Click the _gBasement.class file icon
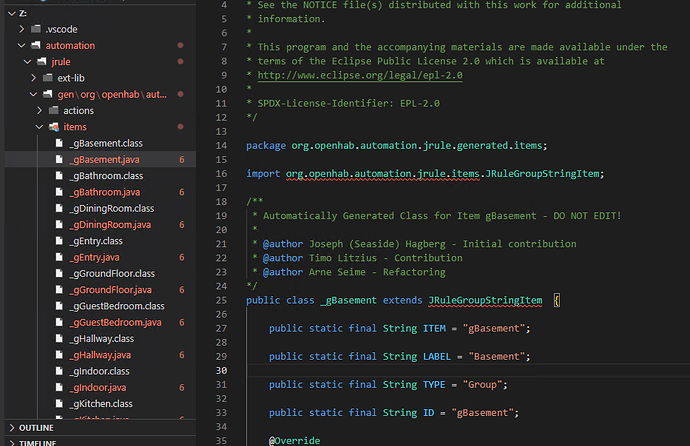The image size is (690, 446). point(59,143)
